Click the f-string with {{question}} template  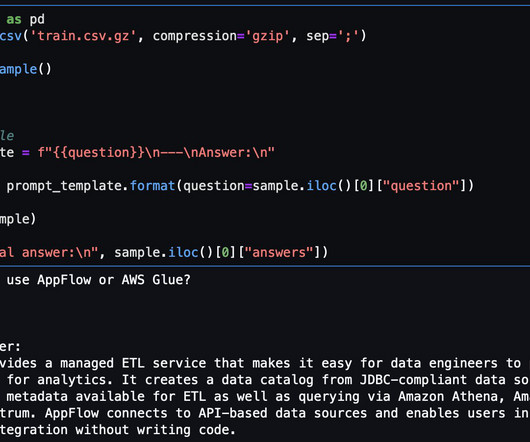156,152
